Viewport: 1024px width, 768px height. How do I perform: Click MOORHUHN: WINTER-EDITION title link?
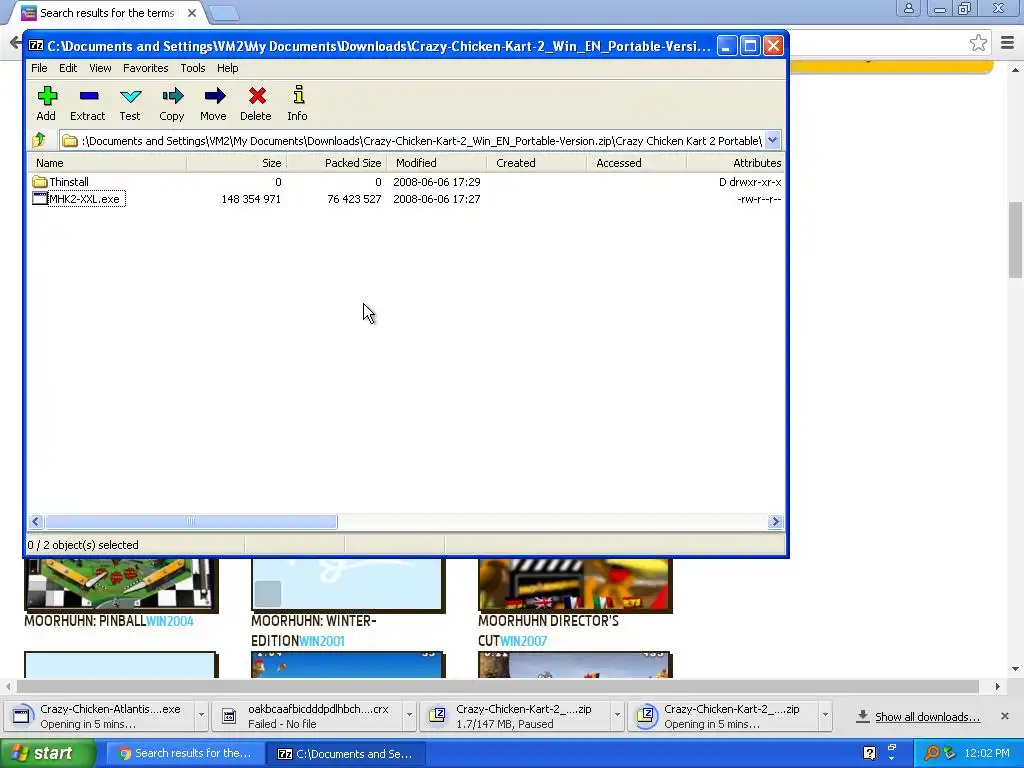313,630
